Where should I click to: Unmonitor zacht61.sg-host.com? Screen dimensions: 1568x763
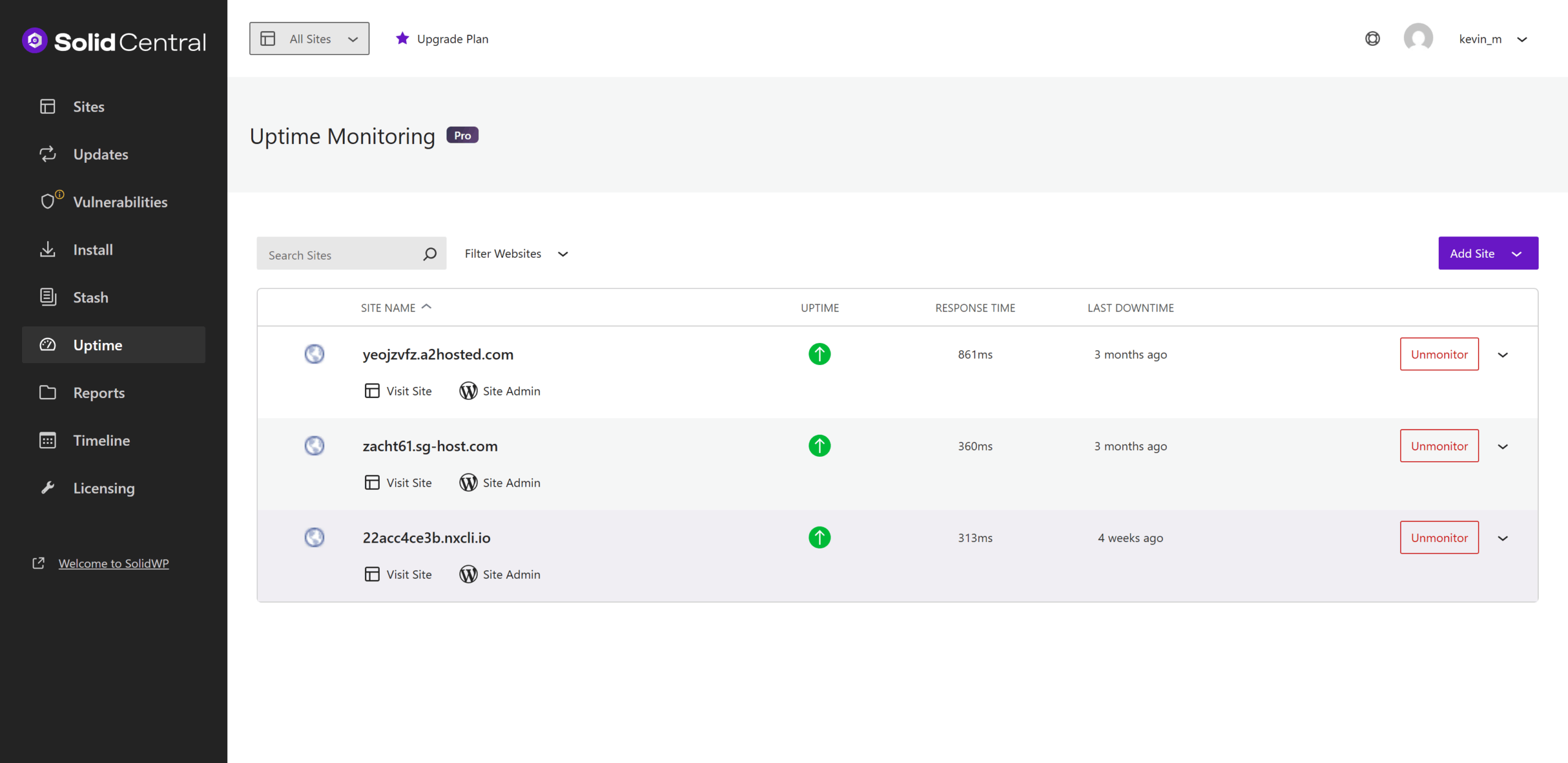pyautogui.click(x=1439, y=446)
